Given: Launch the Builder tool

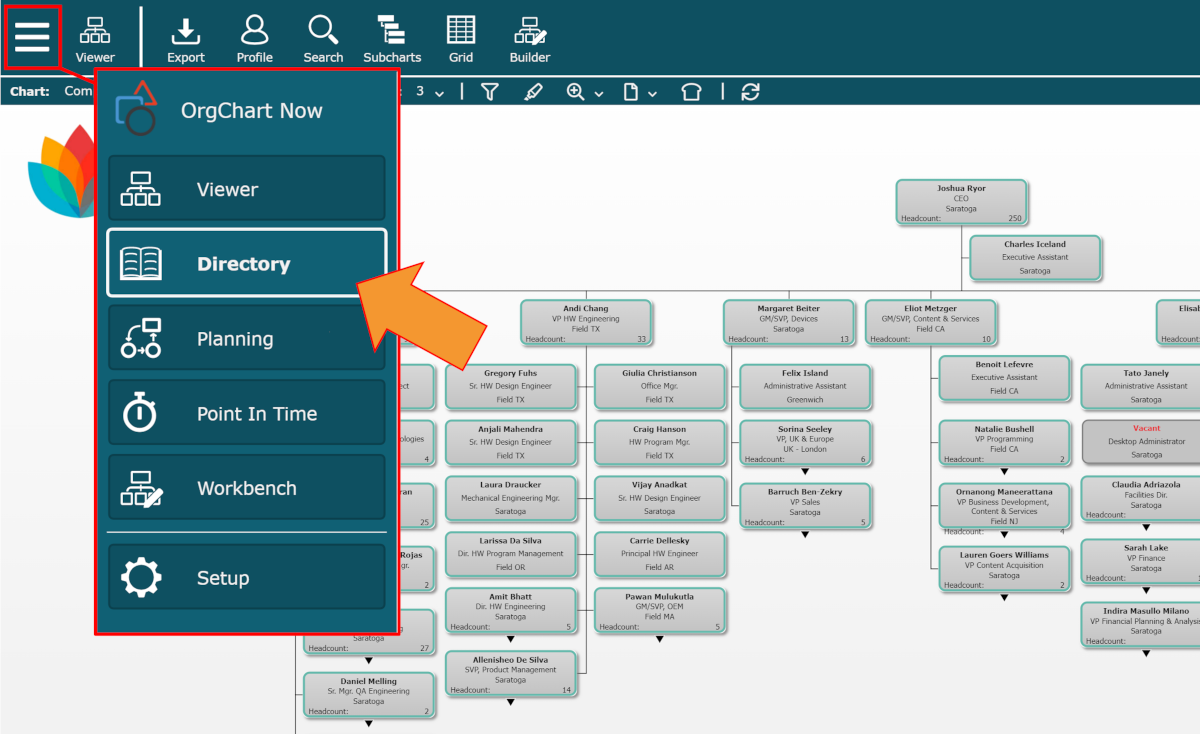Looking at the screenshot, I should pos(529,38).
